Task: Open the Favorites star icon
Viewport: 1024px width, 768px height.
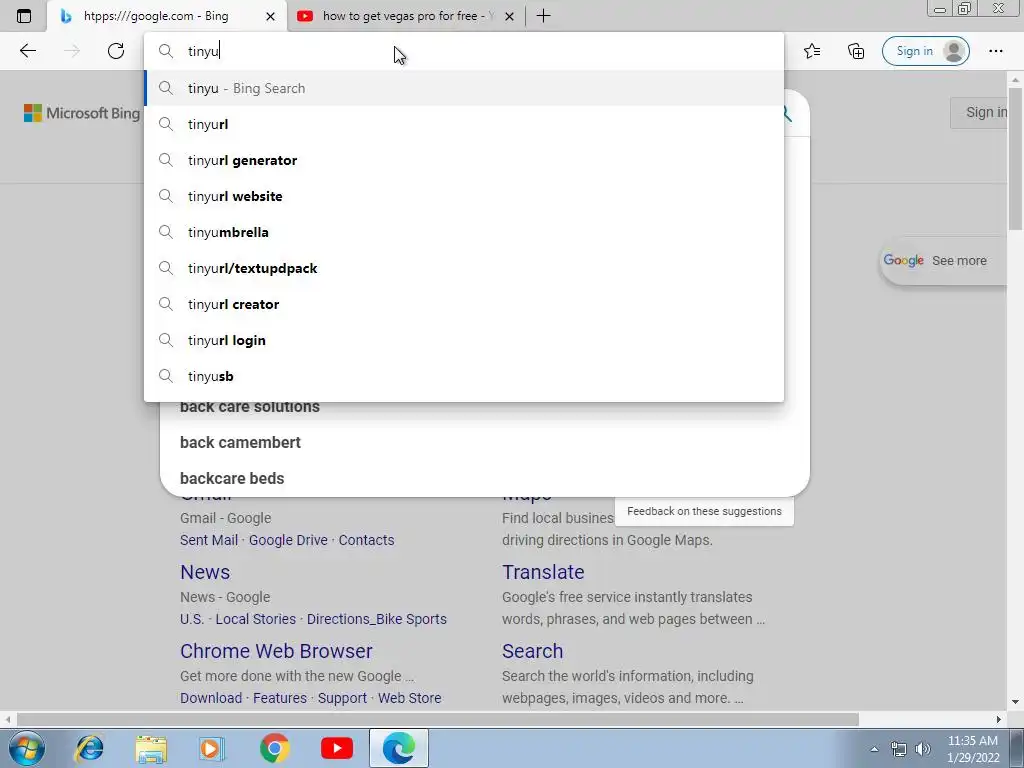Action: click(x=812, y=51)
